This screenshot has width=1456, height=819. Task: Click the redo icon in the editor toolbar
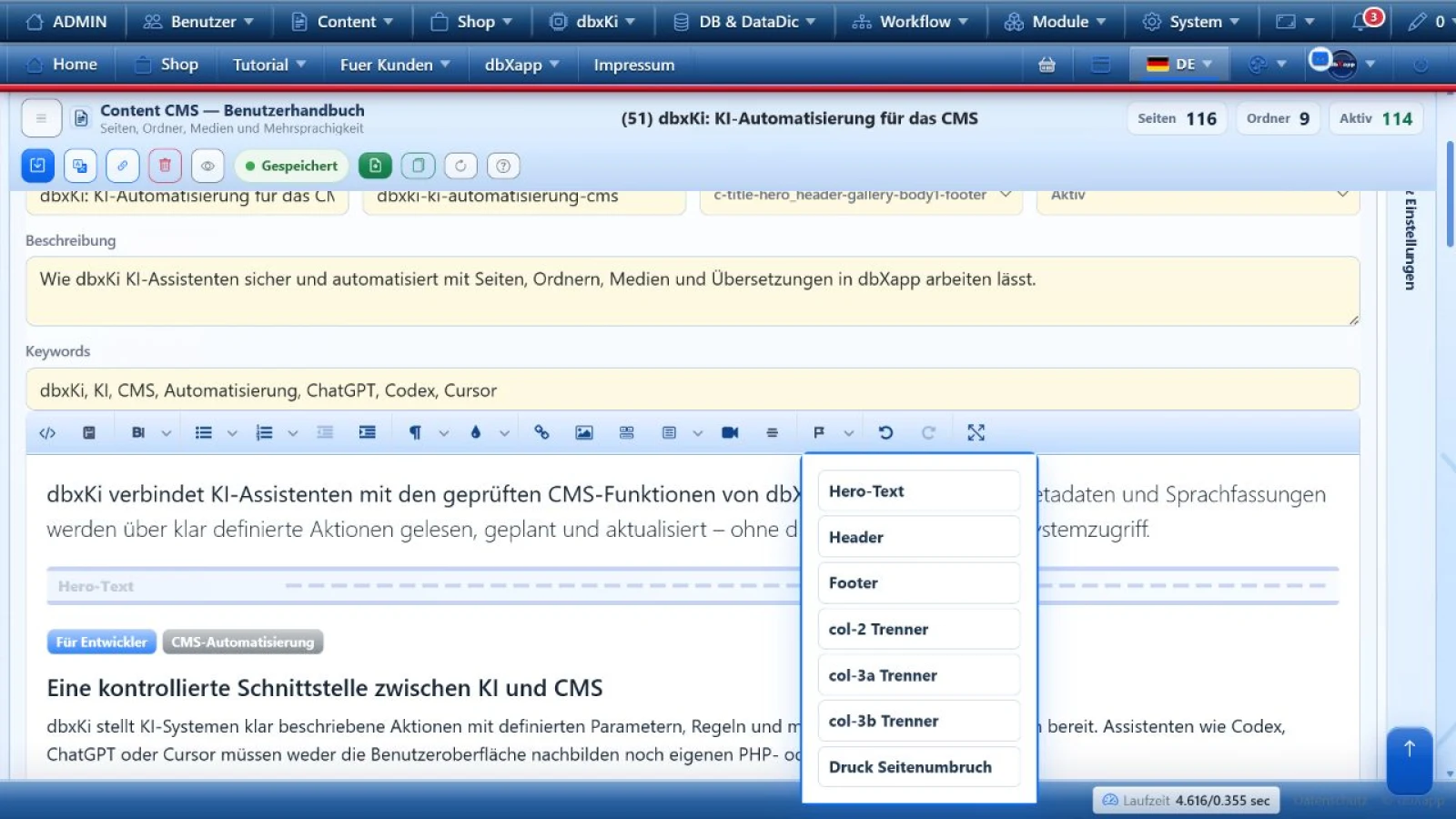[x=928, y=433]
